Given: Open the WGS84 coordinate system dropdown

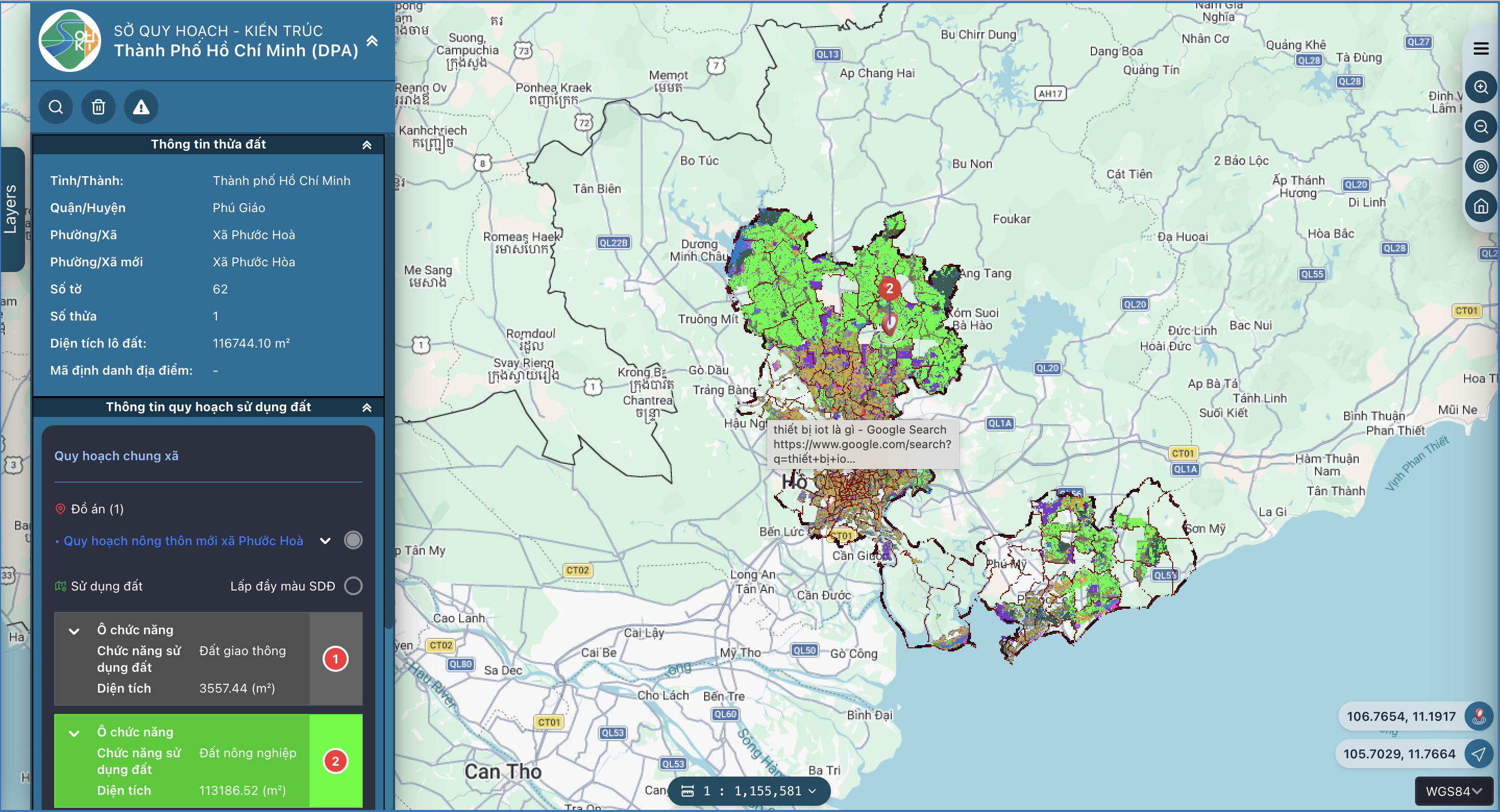Looking at the screenshot, I should (1454, 792).
